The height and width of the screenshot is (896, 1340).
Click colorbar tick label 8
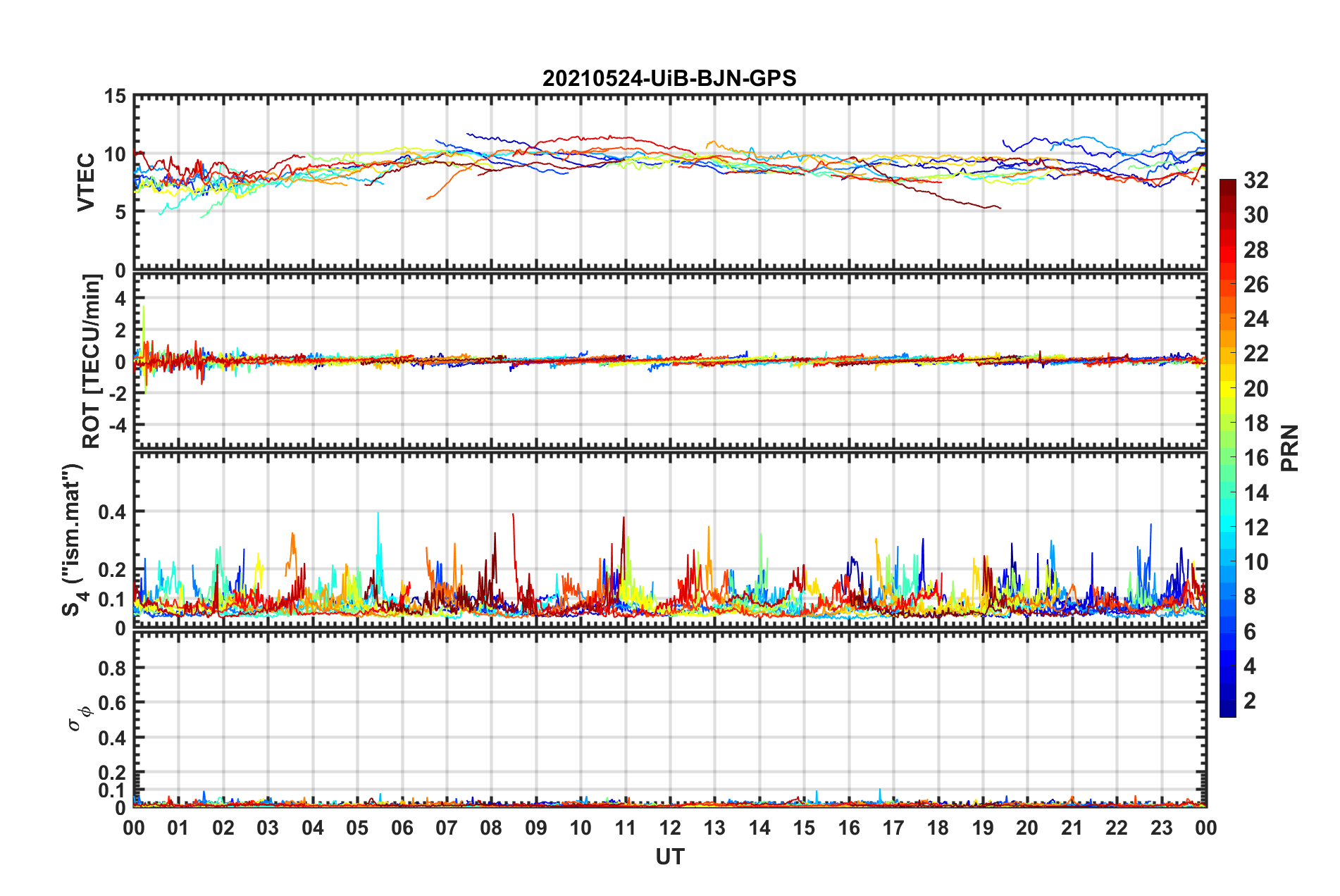(x=1250, y=597)
